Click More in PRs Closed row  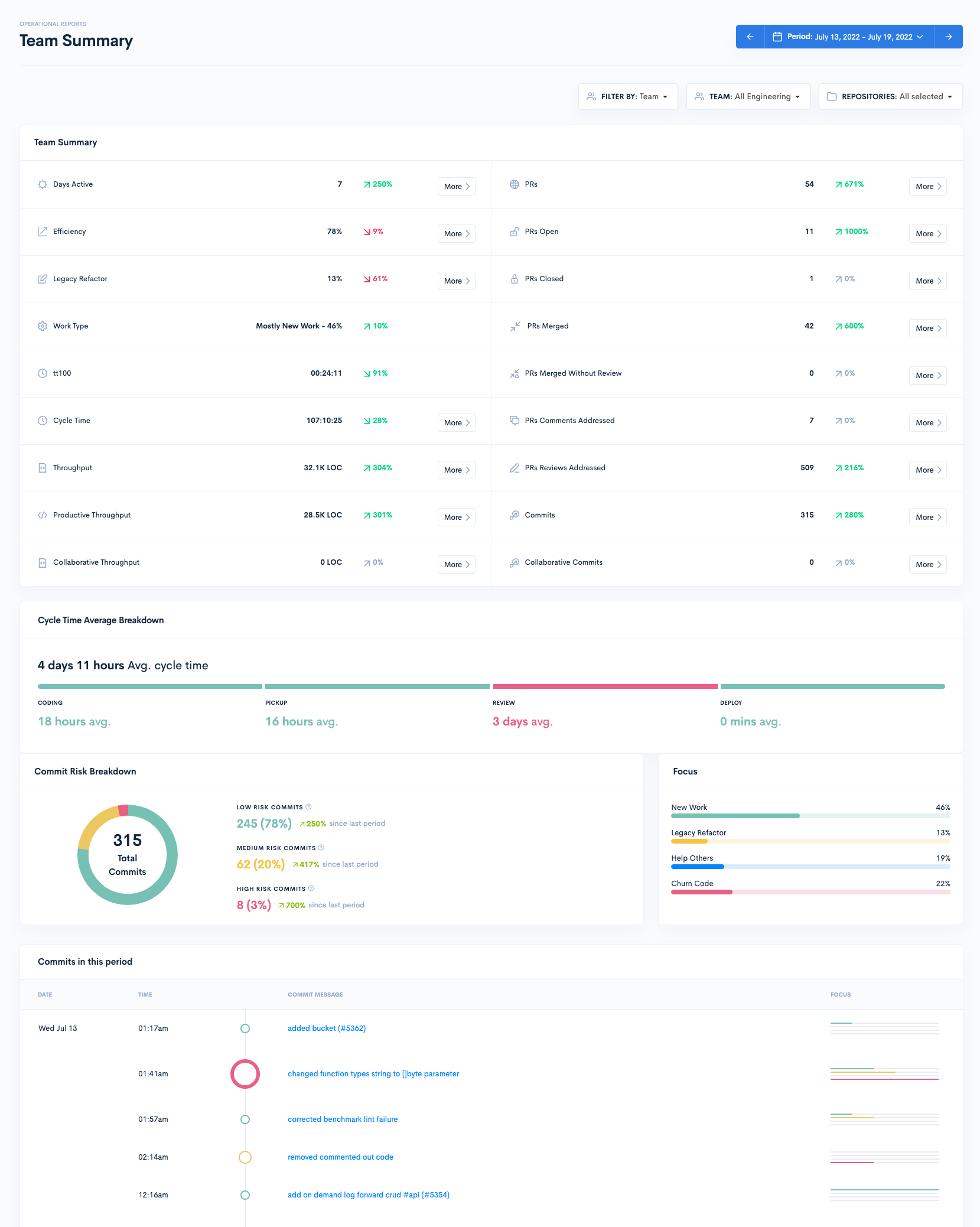tap(928, 281)
